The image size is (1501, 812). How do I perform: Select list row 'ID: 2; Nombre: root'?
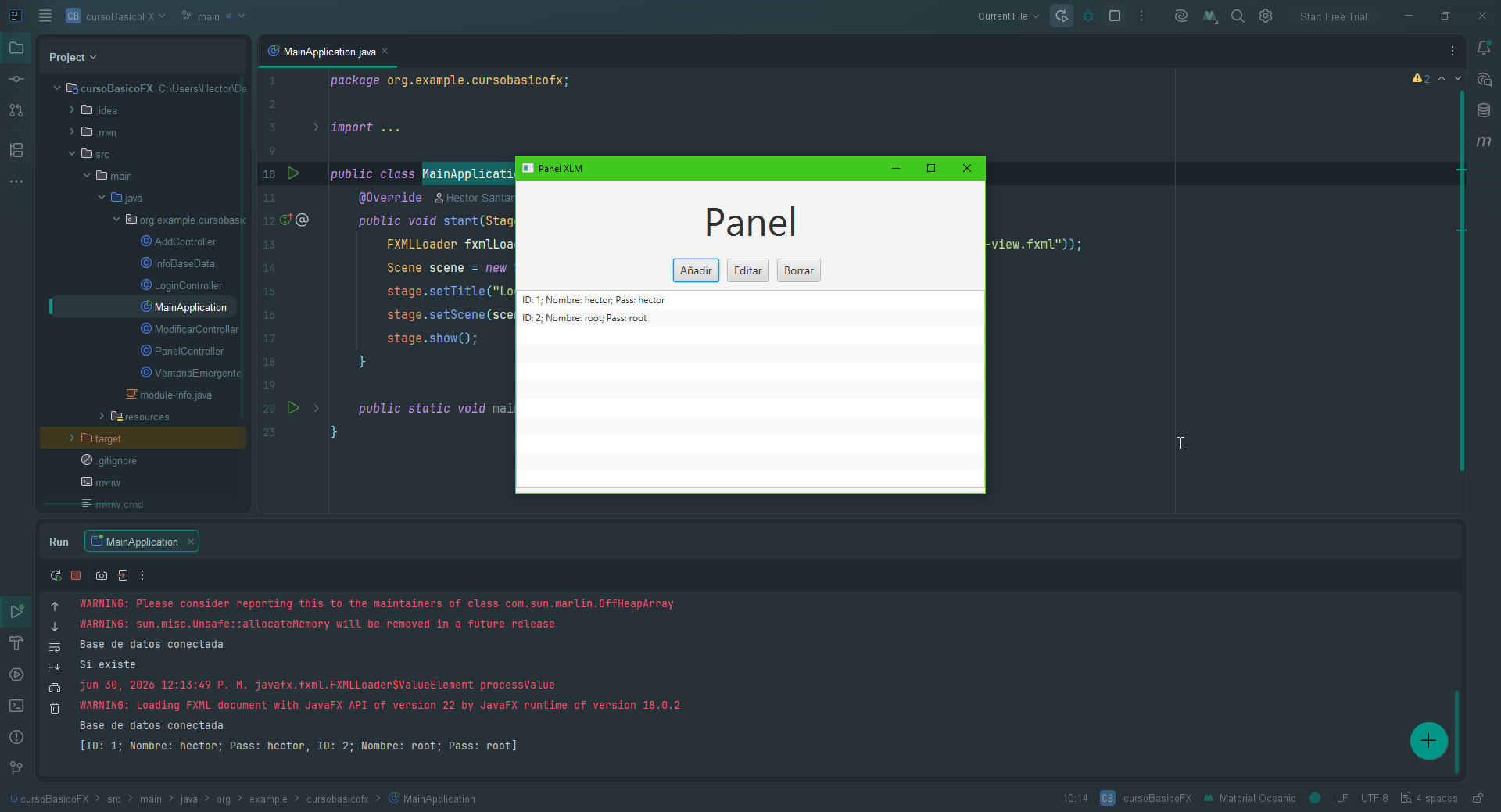(x=750, y=318)
